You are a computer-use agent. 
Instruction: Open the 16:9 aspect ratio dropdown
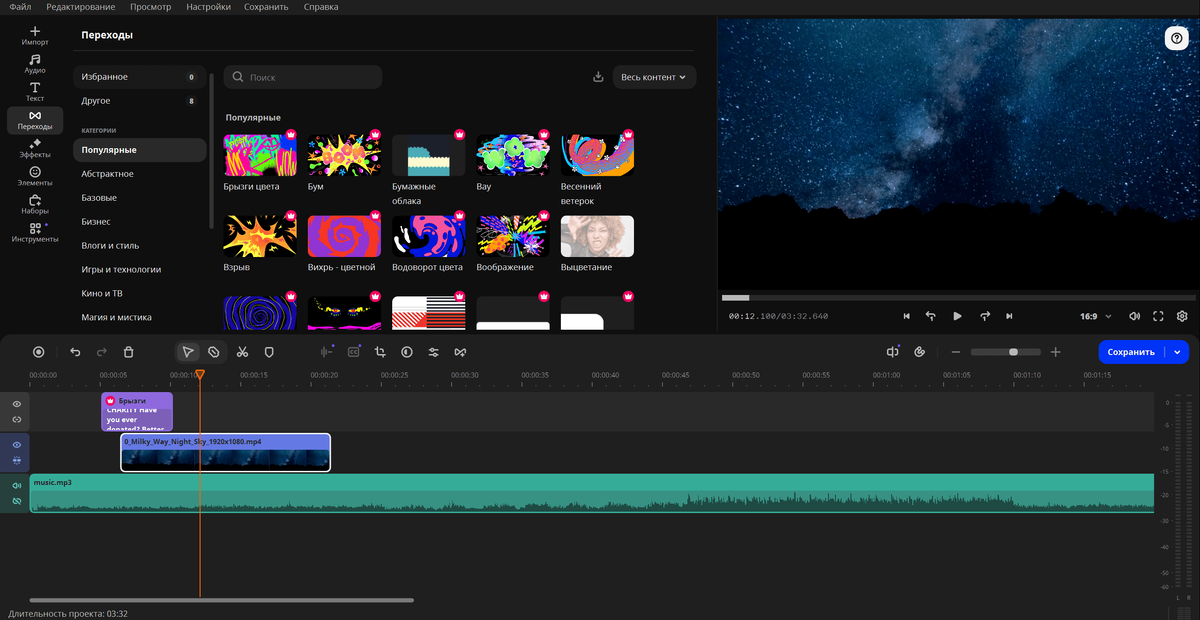1095,316
